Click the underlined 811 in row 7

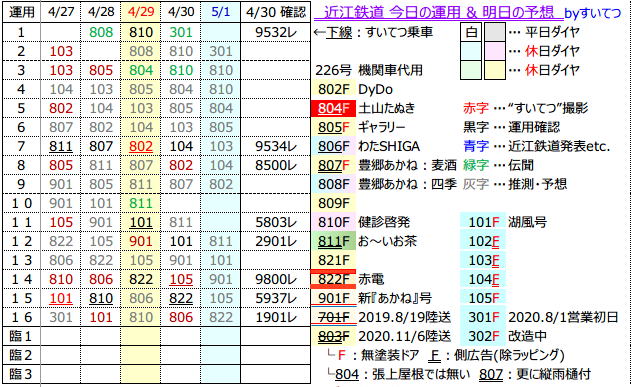pyautogui.click(x=61, y=146)
